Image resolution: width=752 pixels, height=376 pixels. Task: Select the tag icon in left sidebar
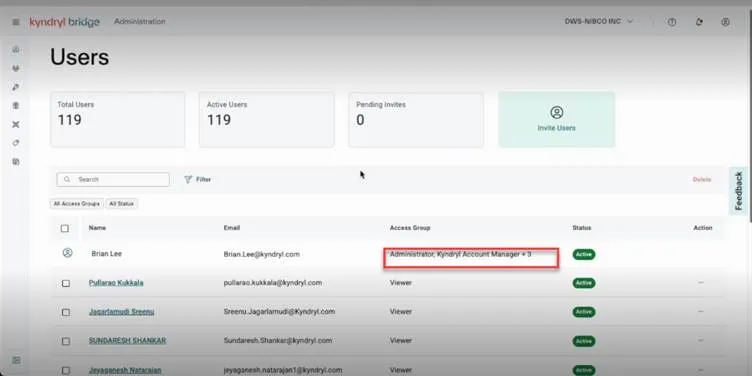click(16, 143)
